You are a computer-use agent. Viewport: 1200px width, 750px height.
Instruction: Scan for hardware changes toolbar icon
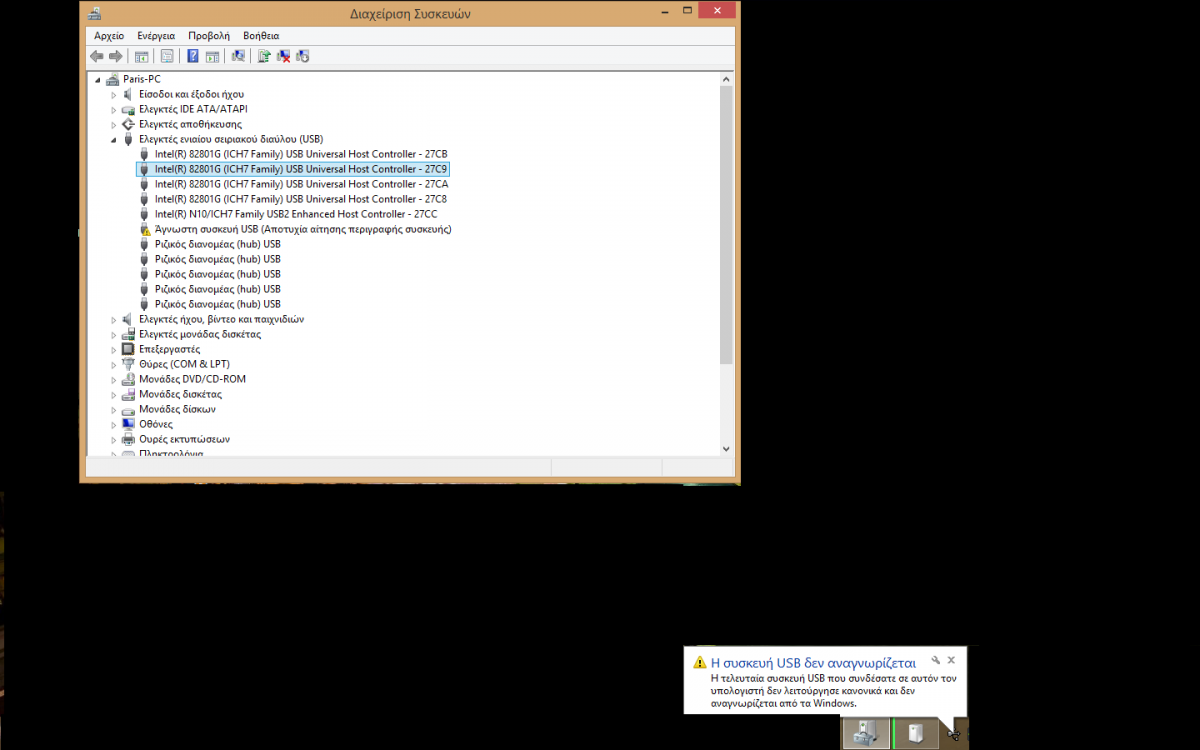238,56
